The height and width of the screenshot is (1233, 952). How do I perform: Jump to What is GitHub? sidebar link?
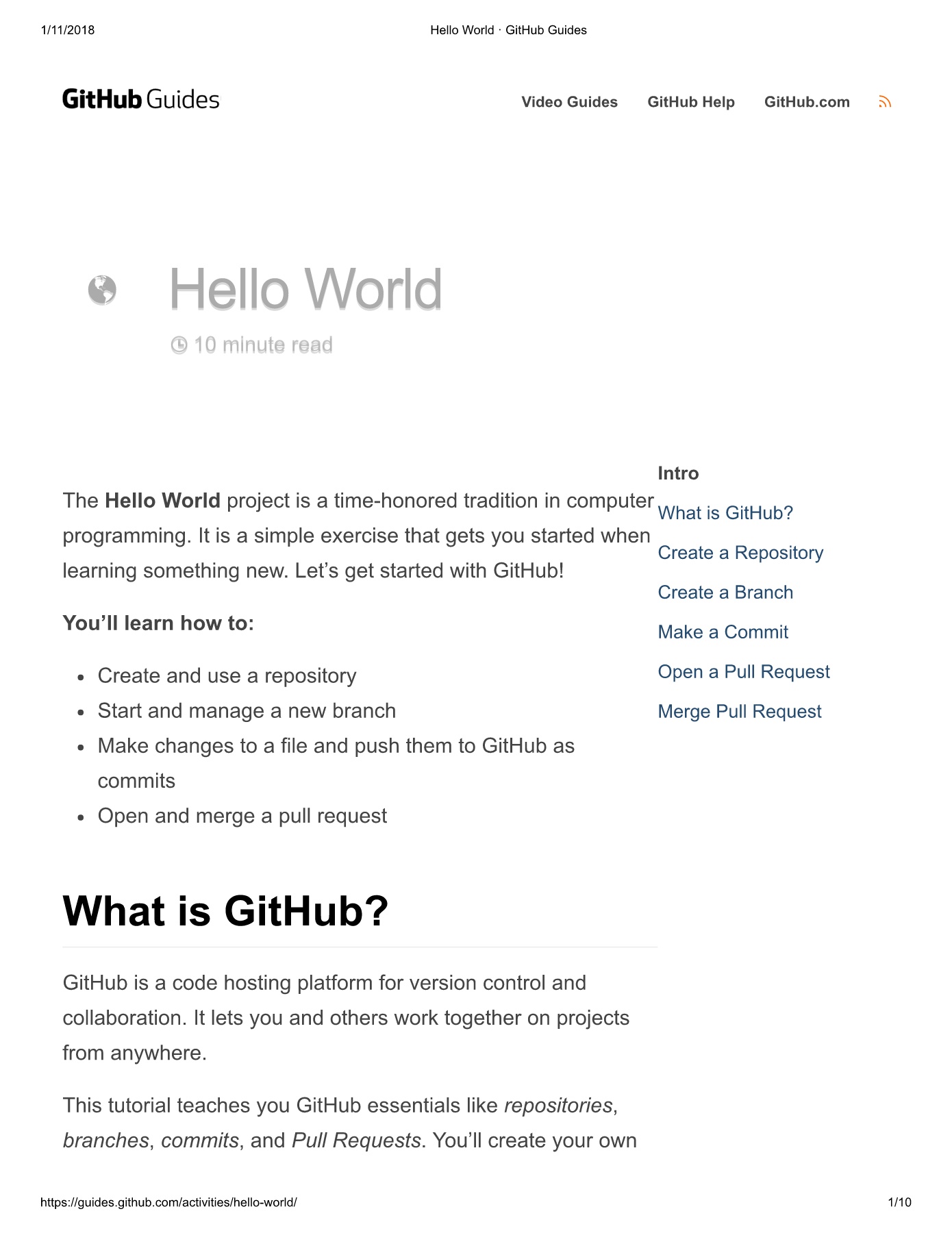click(725, 513)
